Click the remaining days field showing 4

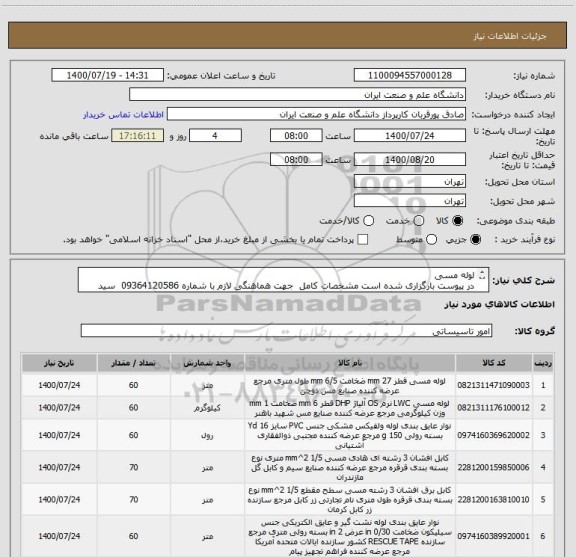[x=215, y=136]
